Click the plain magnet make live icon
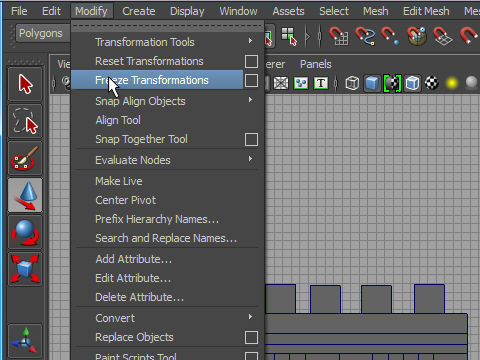Screen dimensions: 480x360 [469, 36]
